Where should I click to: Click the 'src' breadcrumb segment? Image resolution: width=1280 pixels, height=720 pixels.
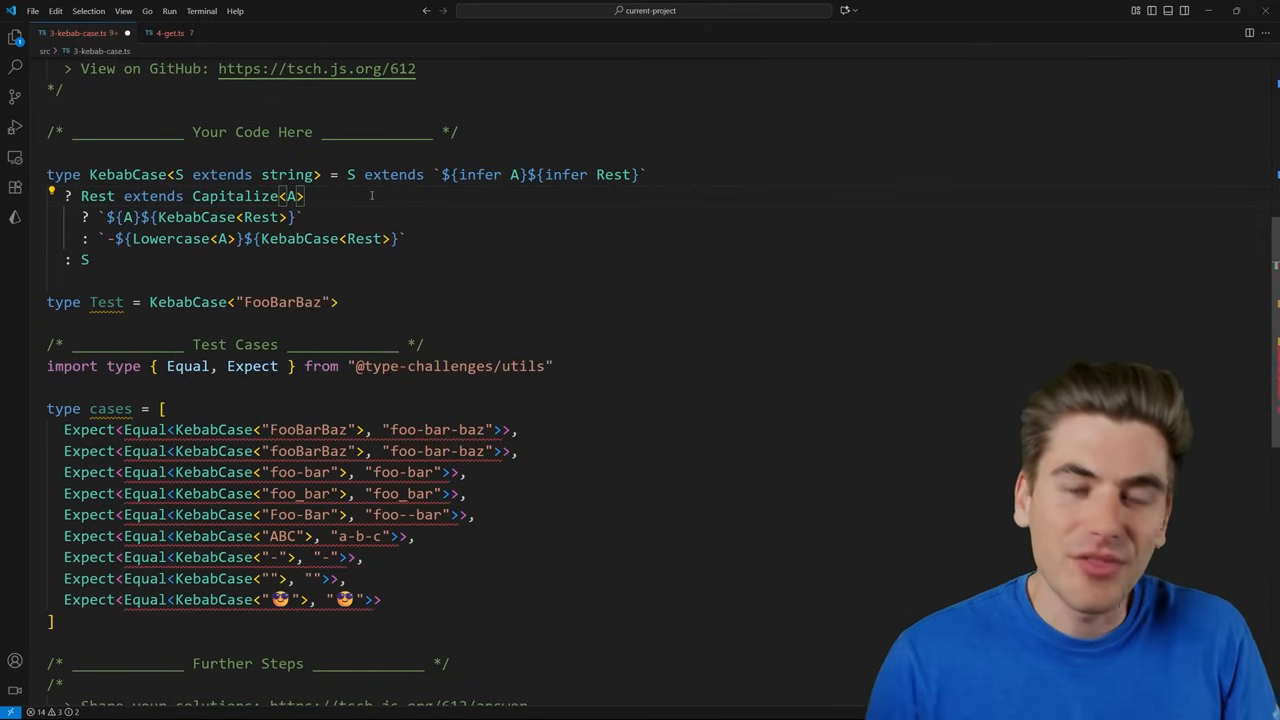coord(44,51)
